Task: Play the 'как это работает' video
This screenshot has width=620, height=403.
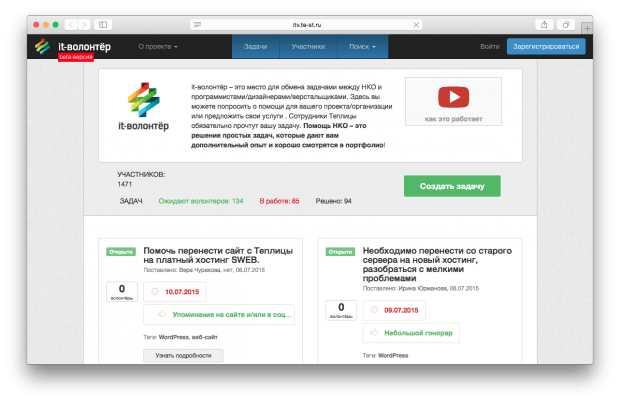Action: click(x=453, y=97)
